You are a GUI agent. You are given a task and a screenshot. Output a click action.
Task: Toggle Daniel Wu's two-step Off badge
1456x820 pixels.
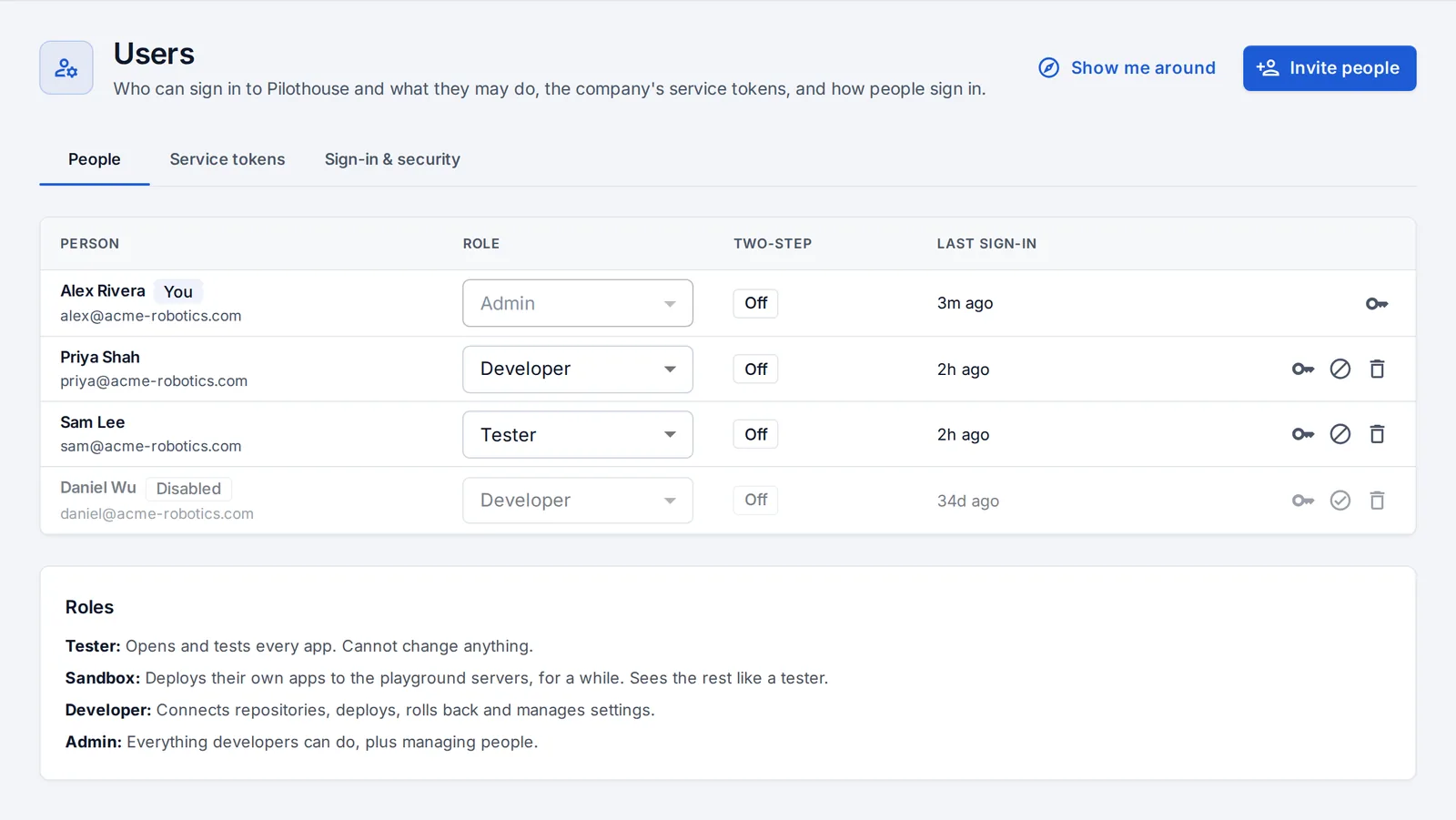[x=755, y=500]
